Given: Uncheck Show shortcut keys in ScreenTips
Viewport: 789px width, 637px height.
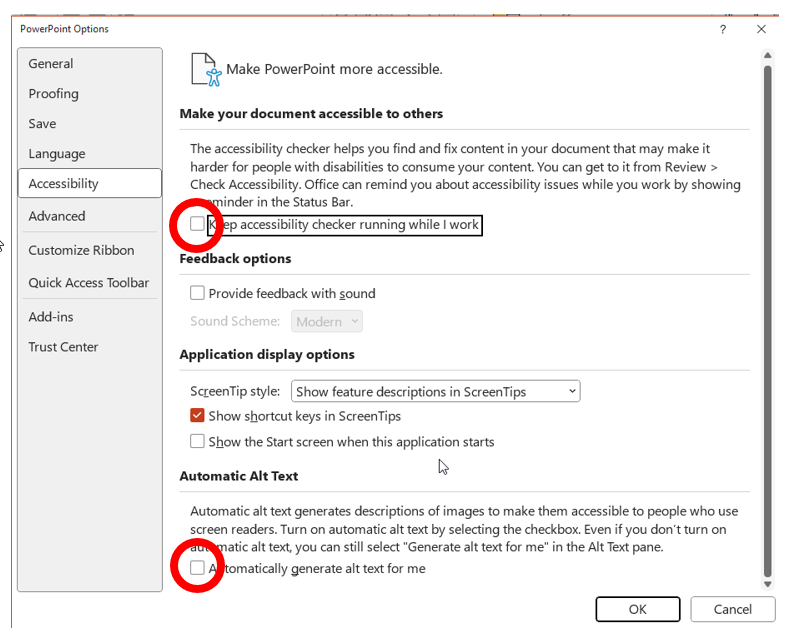Looking at the screenshot, I should (x=198, y=416).
